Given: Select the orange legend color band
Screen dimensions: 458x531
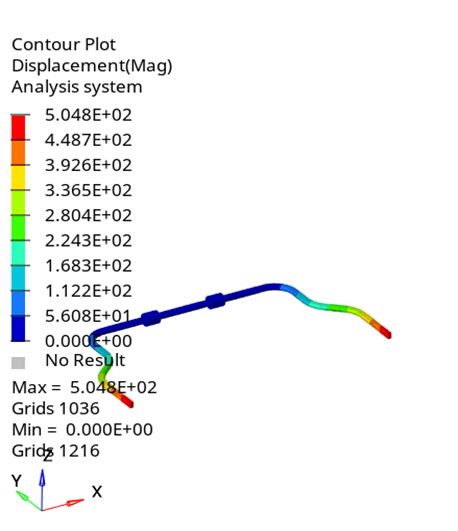Looking at the screenshot, I should [x=18, y=152].
